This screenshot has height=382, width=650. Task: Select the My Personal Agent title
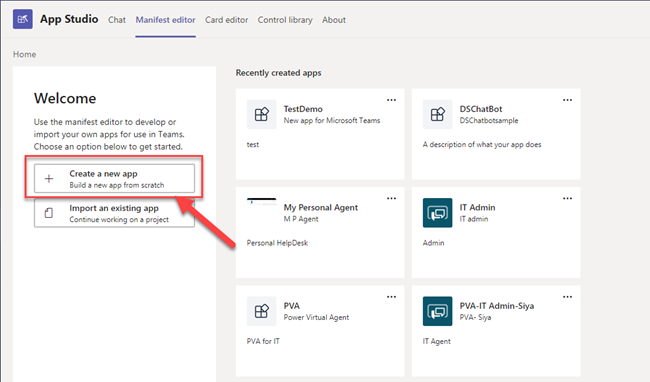(321, 208)
